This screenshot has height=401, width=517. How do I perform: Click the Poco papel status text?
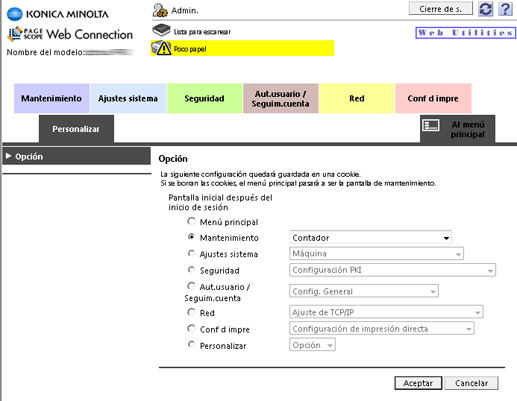[190, 49]
